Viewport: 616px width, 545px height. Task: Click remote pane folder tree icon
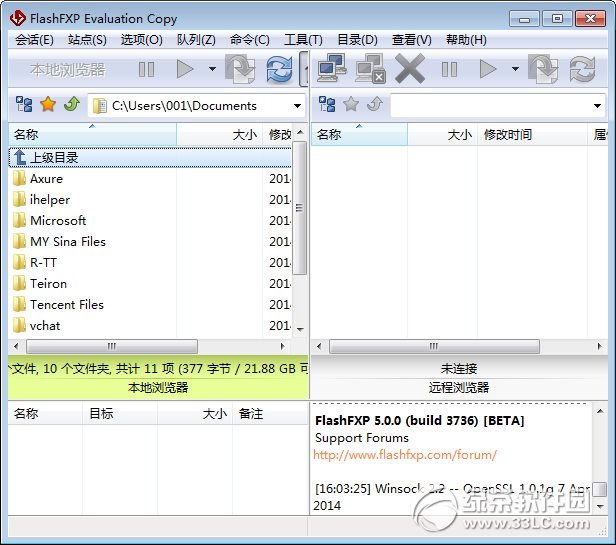(x=327, y=105)
